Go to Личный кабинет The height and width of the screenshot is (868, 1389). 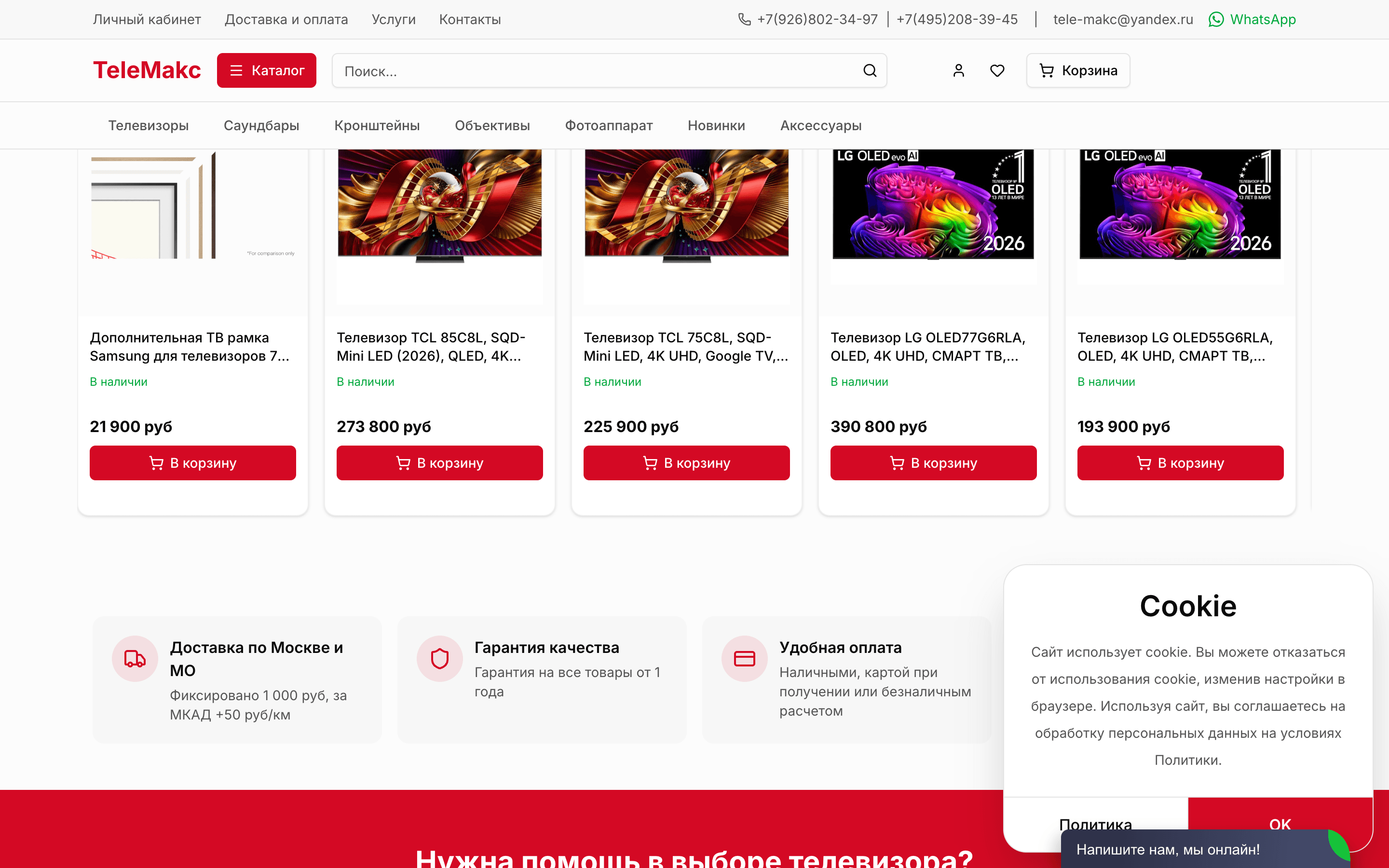(147, 19)
